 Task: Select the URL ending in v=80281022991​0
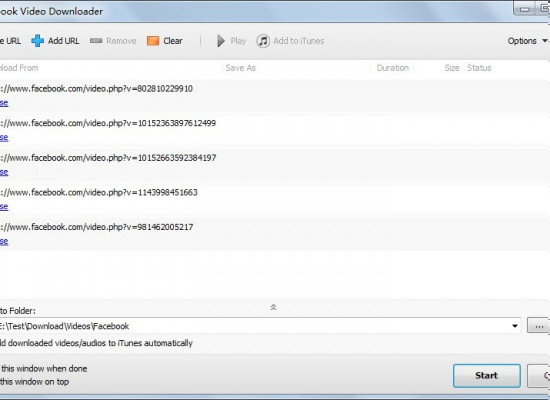pos(96,88)
